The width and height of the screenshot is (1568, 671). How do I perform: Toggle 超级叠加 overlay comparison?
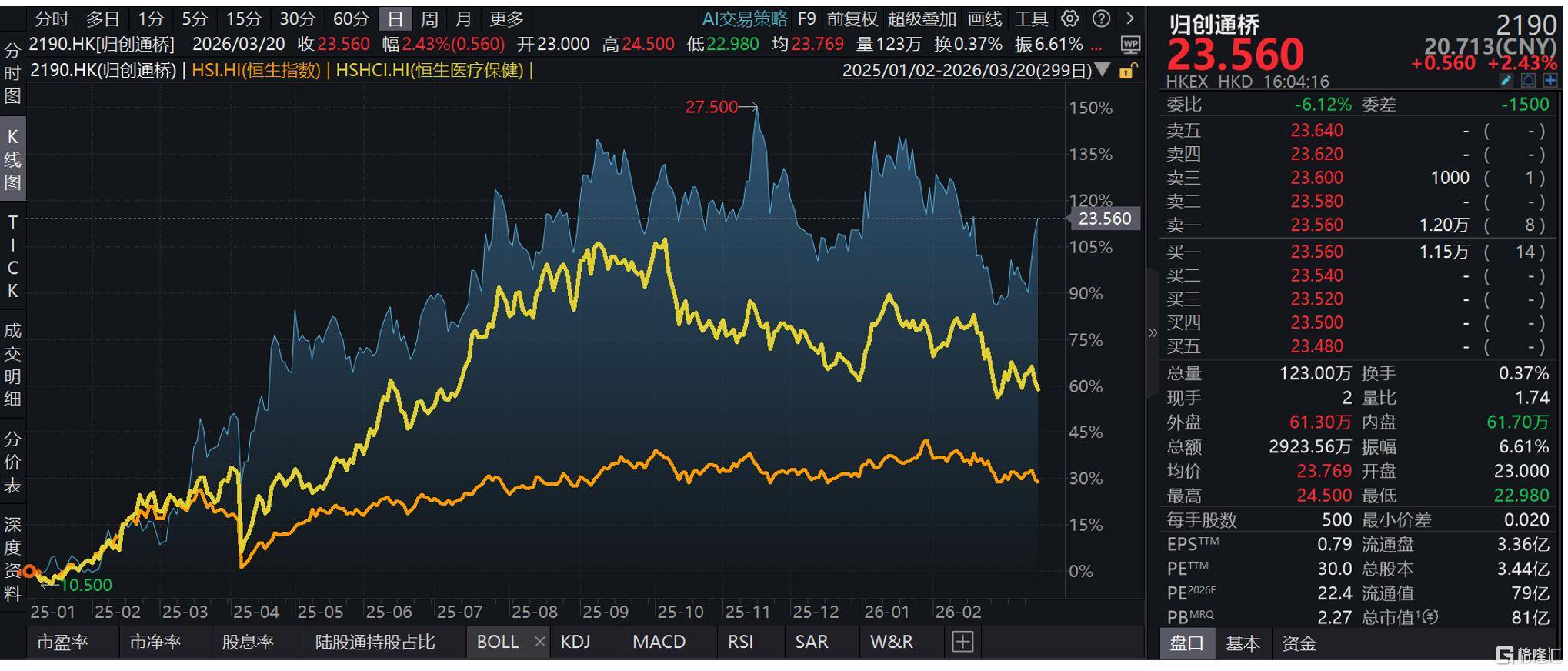(922, 18)
